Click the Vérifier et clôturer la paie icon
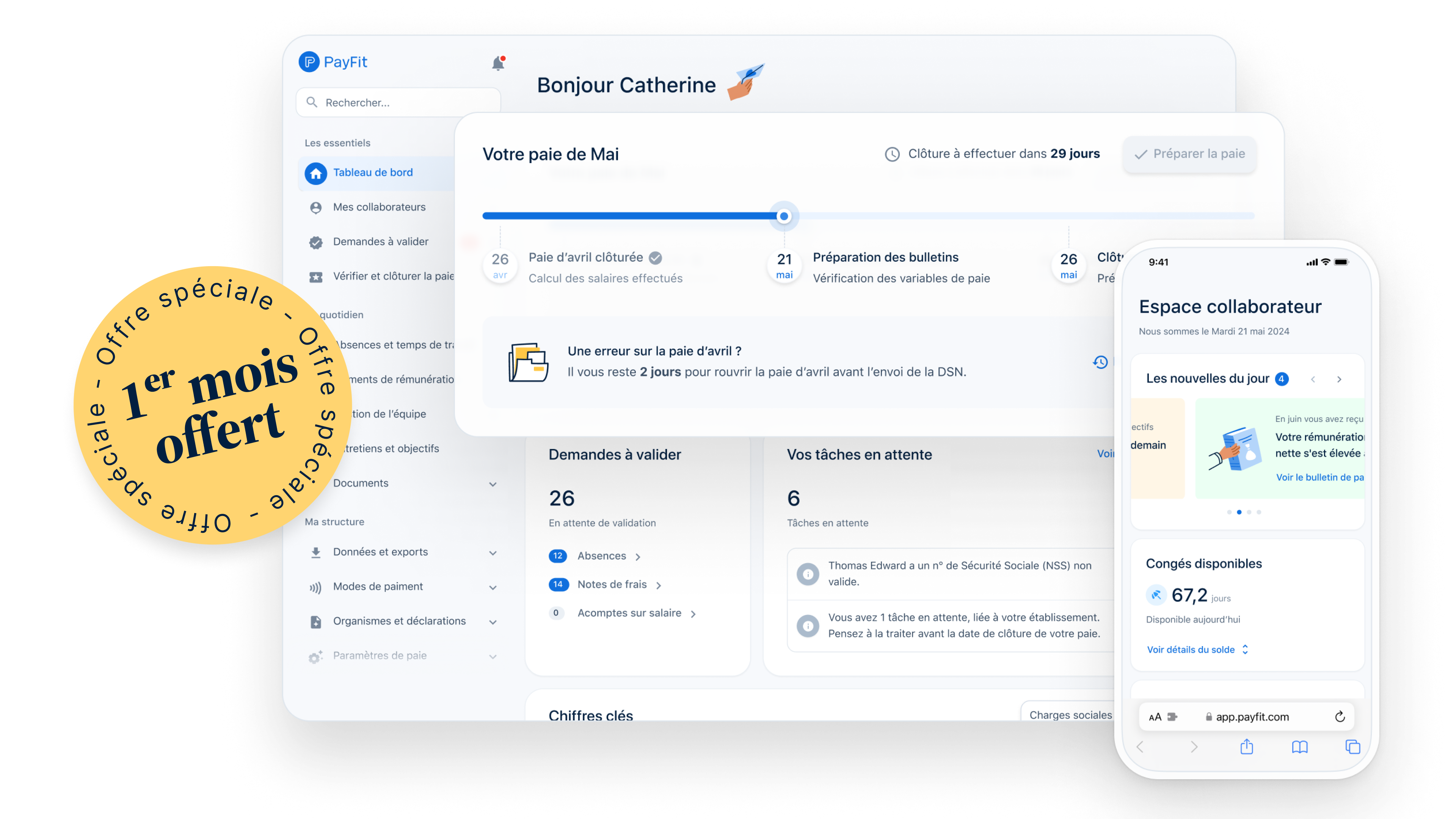1456x819 pixels. [316, 276]
